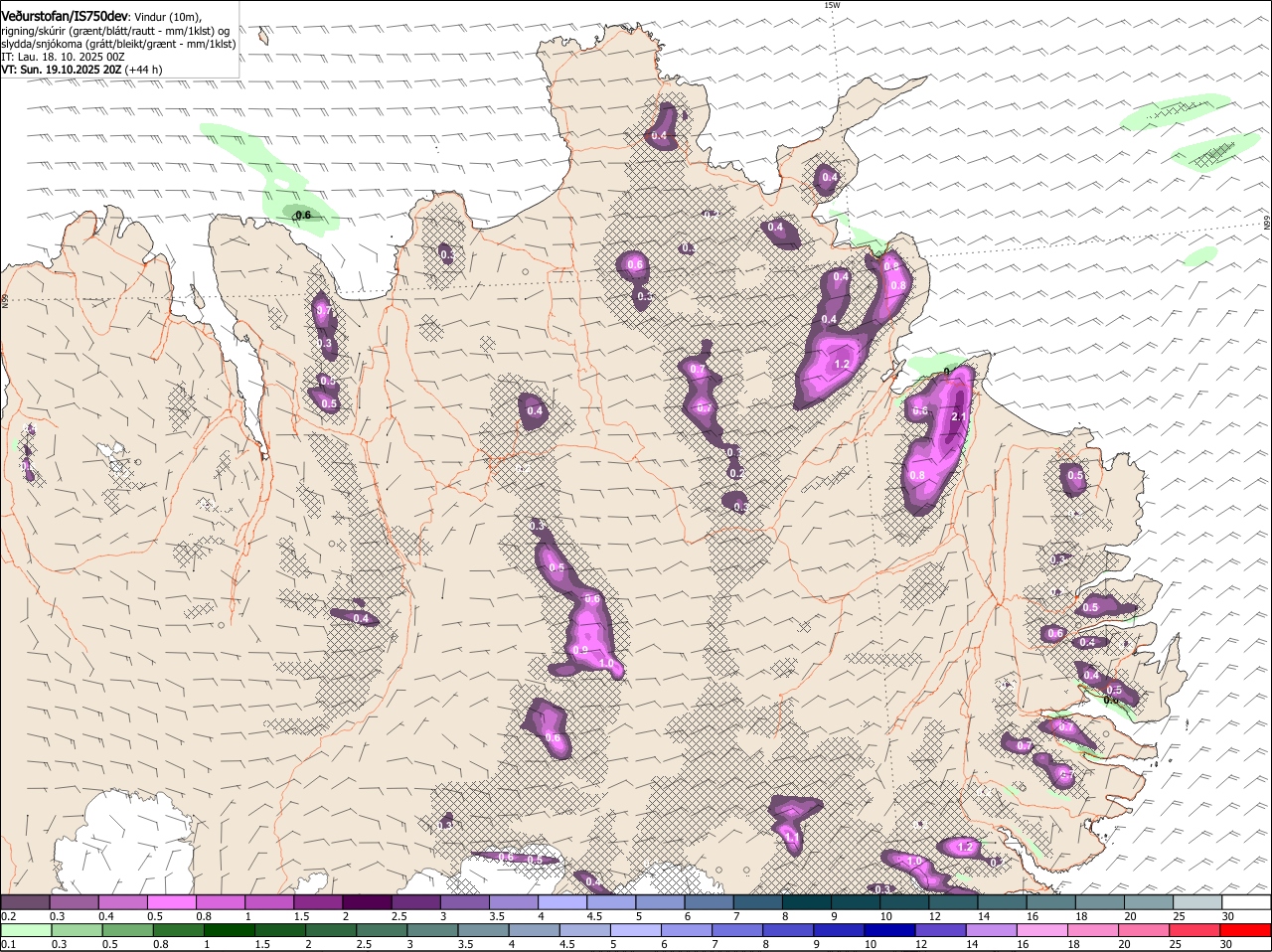The width and height of the screenshot is (1272, 952).
Task: Select the 'Vindur (10m)' header text
Action: (x=168, y=18)
